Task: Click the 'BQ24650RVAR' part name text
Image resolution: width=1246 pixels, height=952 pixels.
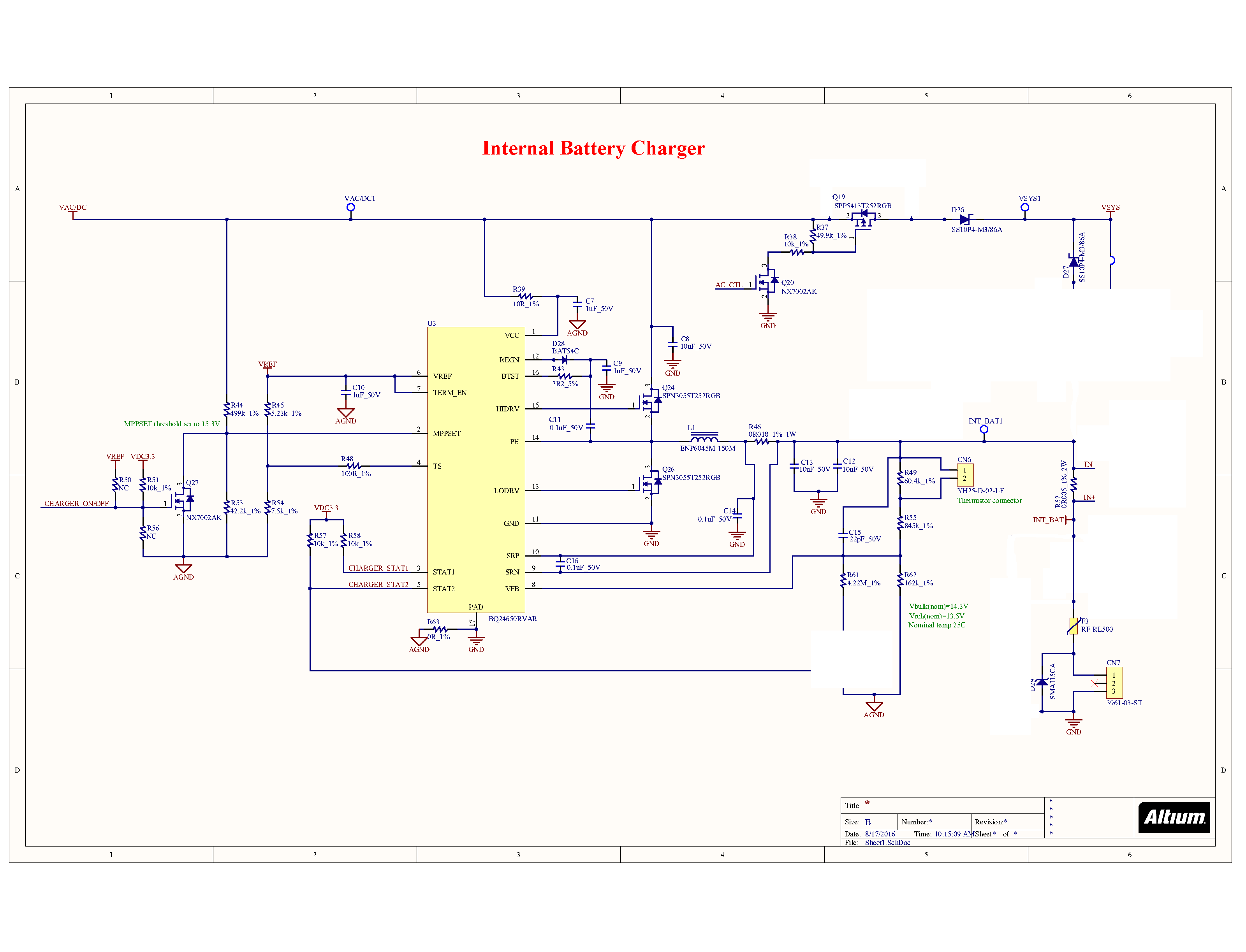Action: click(x=512, y=619)
